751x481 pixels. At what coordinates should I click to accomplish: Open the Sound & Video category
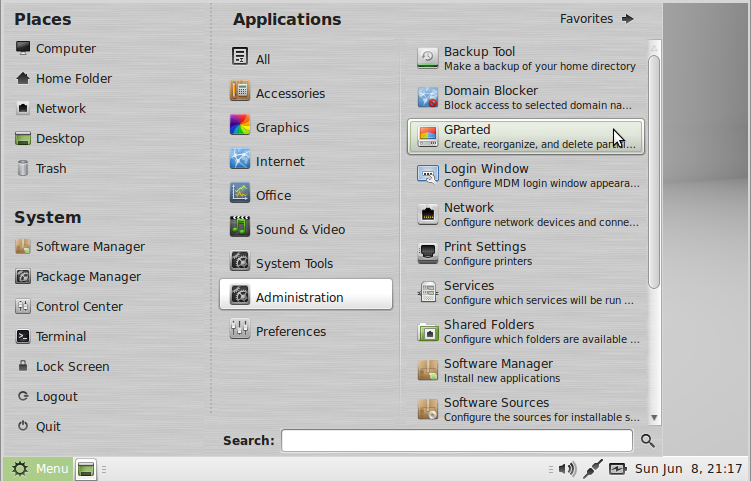coord(306,229)
